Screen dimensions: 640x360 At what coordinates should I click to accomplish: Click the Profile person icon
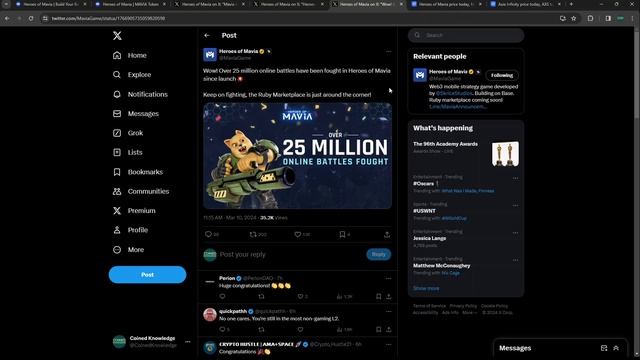coord(117,230)
